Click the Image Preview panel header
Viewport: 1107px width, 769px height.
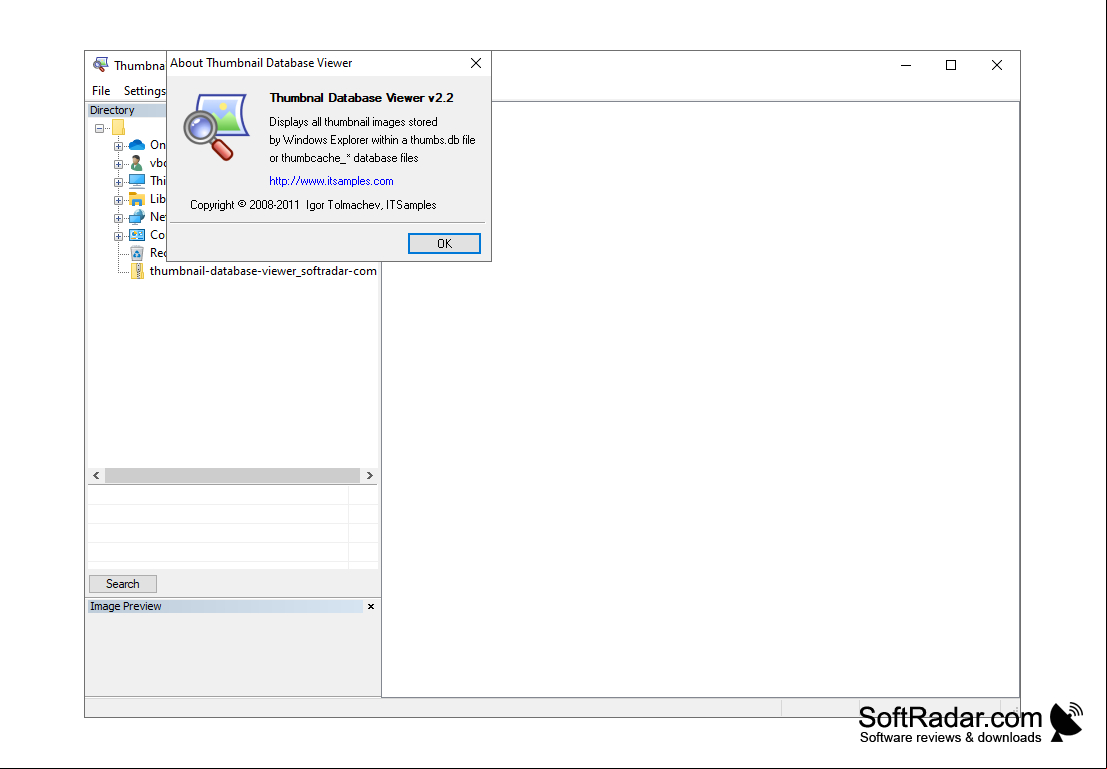pos(225,606)
